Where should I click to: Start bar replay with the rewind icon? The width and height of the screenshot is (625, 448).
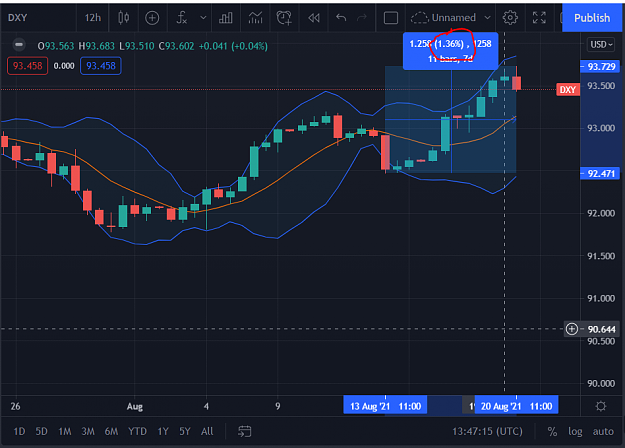coord(314,18)
